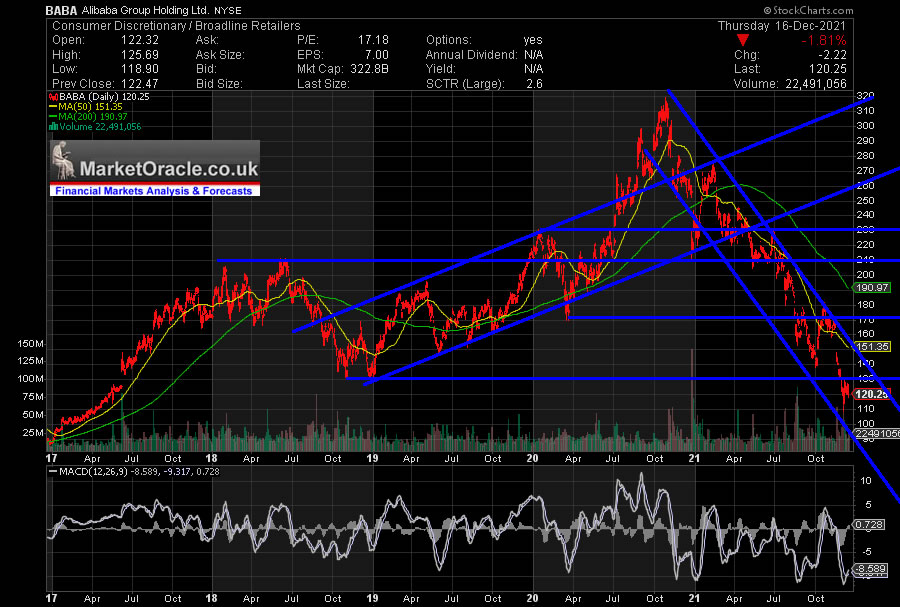
Task: Click the green Volume bars legend icon
Action: coord(52,127)
